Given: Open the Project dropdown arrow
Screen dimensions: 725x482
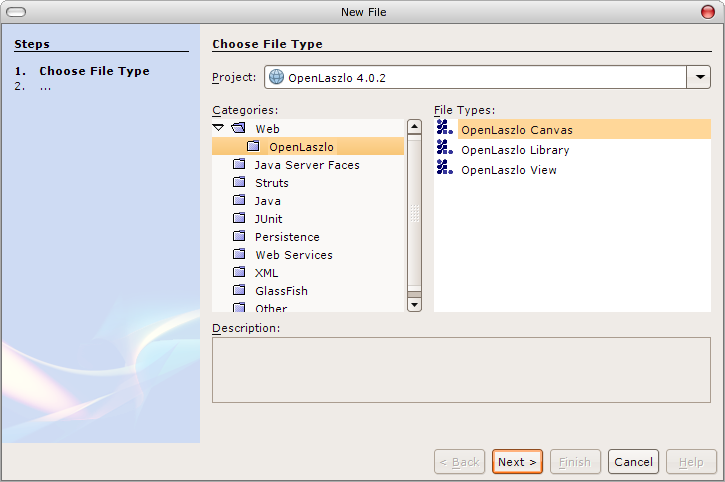Looking at the screenshot, I should click(699, 77).
